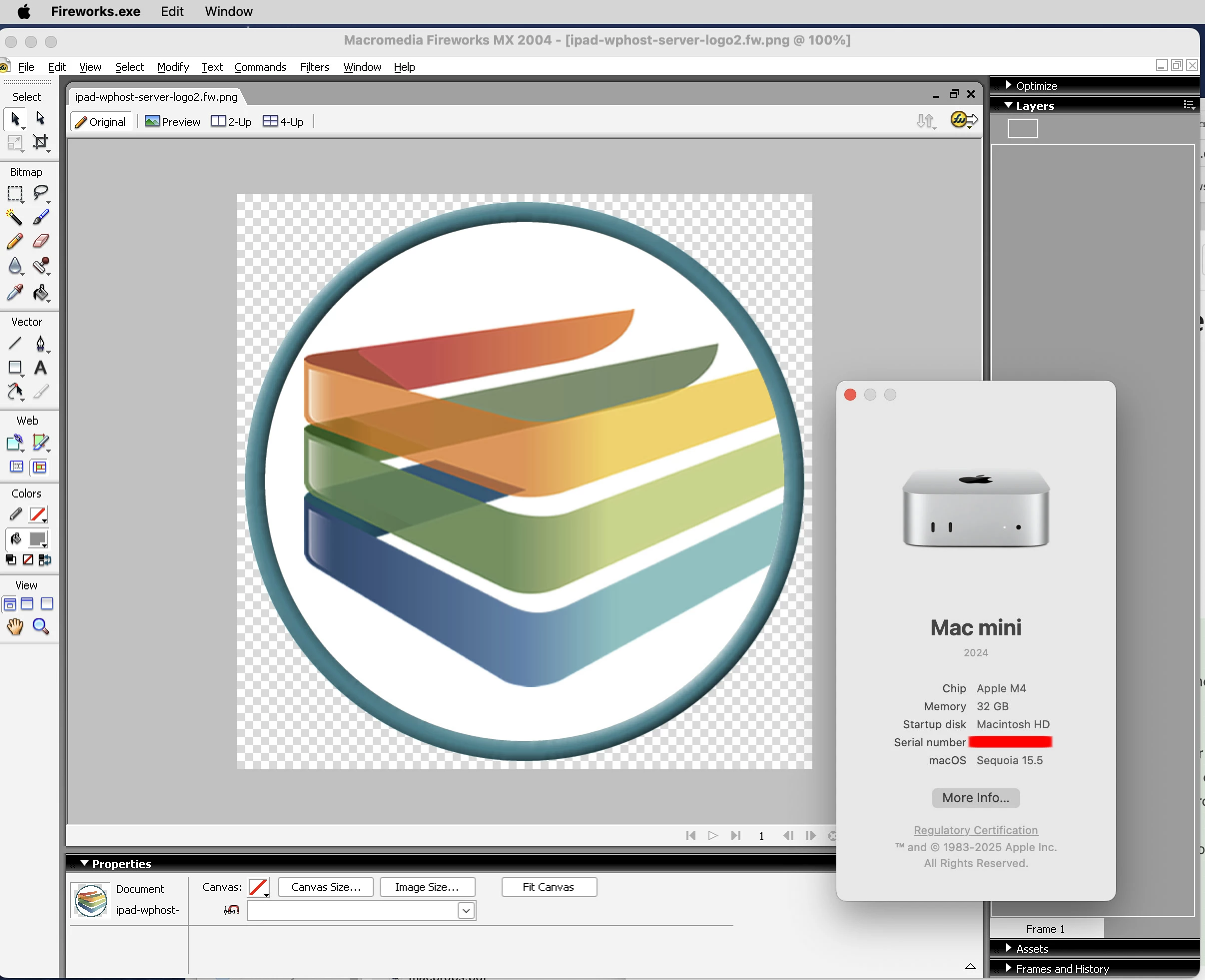Open the Modify menu
The width and height of the screenshot is (1205, 980).
tap(172, 67)
